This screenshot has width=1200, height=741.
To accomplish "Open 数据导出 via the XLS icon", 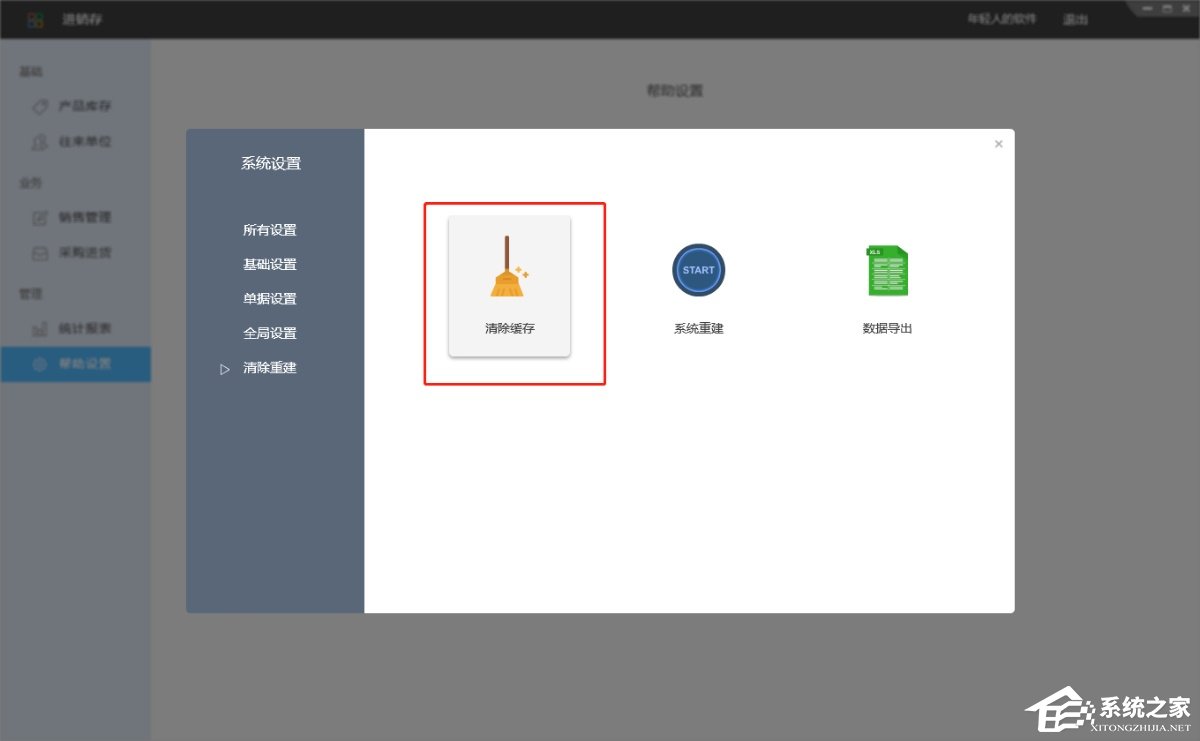I will [885, 270].
